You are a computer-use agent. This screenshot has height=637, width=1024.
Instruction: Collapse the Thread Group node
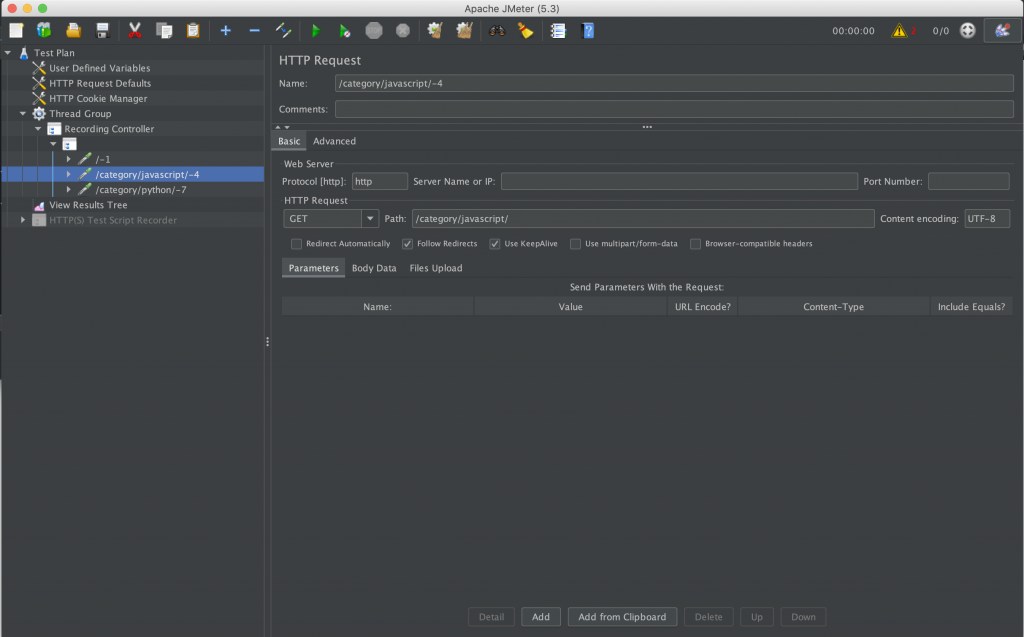point(23,114)
